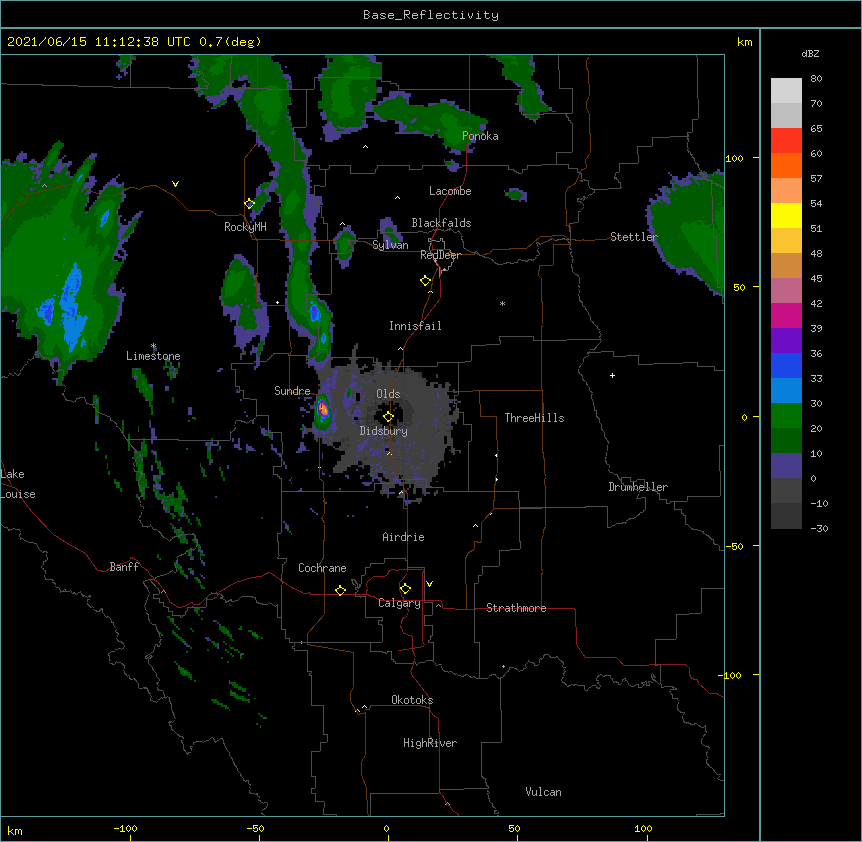Viewport: 862px width, 842px height.
Task: Click the white asterisk marker above Limestone
Action: 153,346
